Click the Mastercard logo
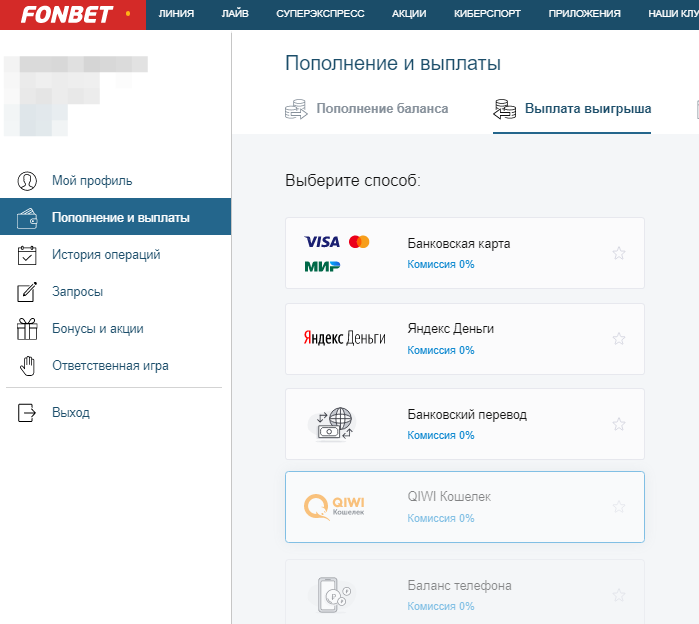This screenshot has width=699, height=624. pyautogui.click(x=359, y=242)
